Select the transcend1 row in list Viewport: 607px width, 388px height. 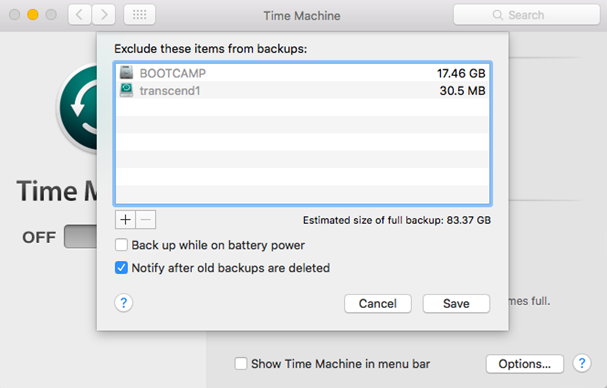[x=302, y=90]
